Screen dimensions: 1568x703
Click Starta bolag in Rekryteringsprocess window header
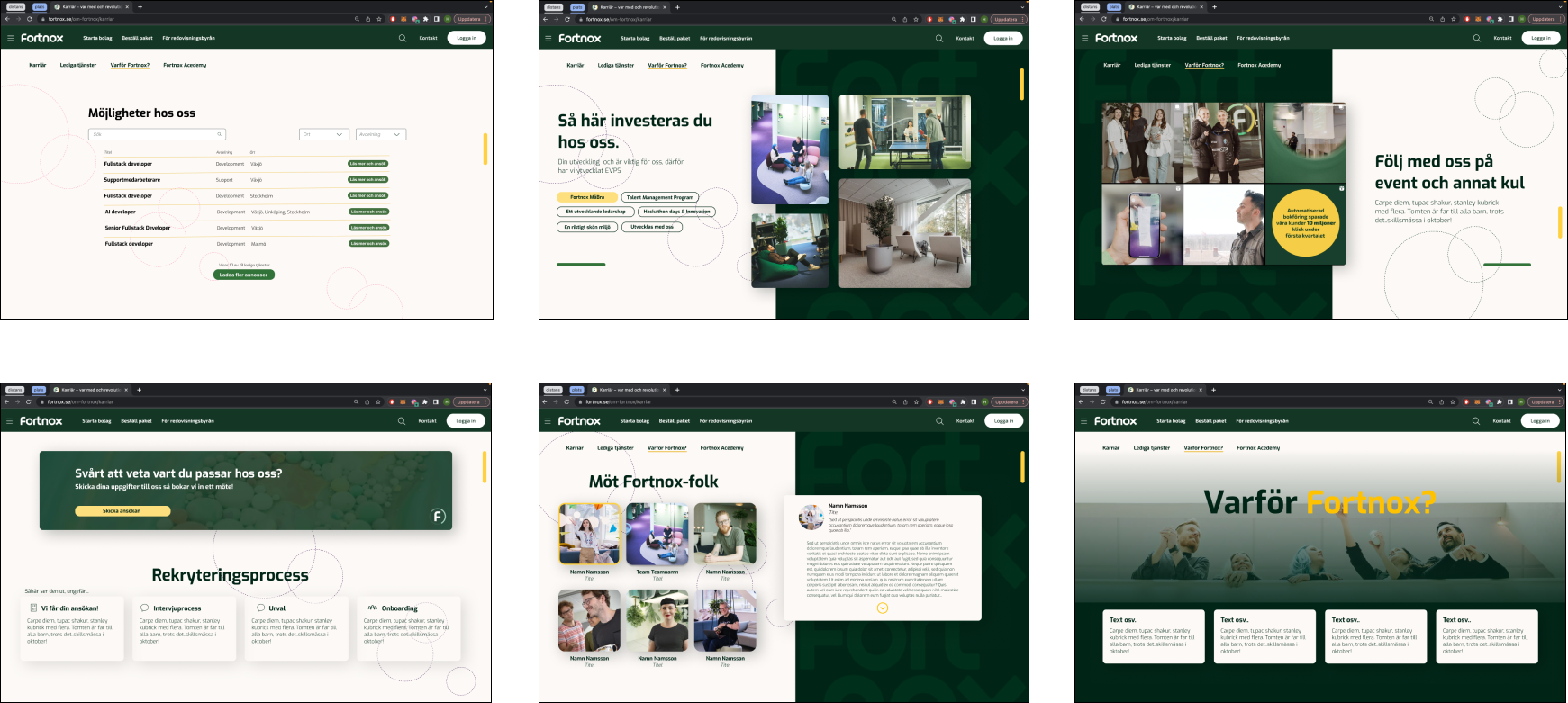click(96, 420)
